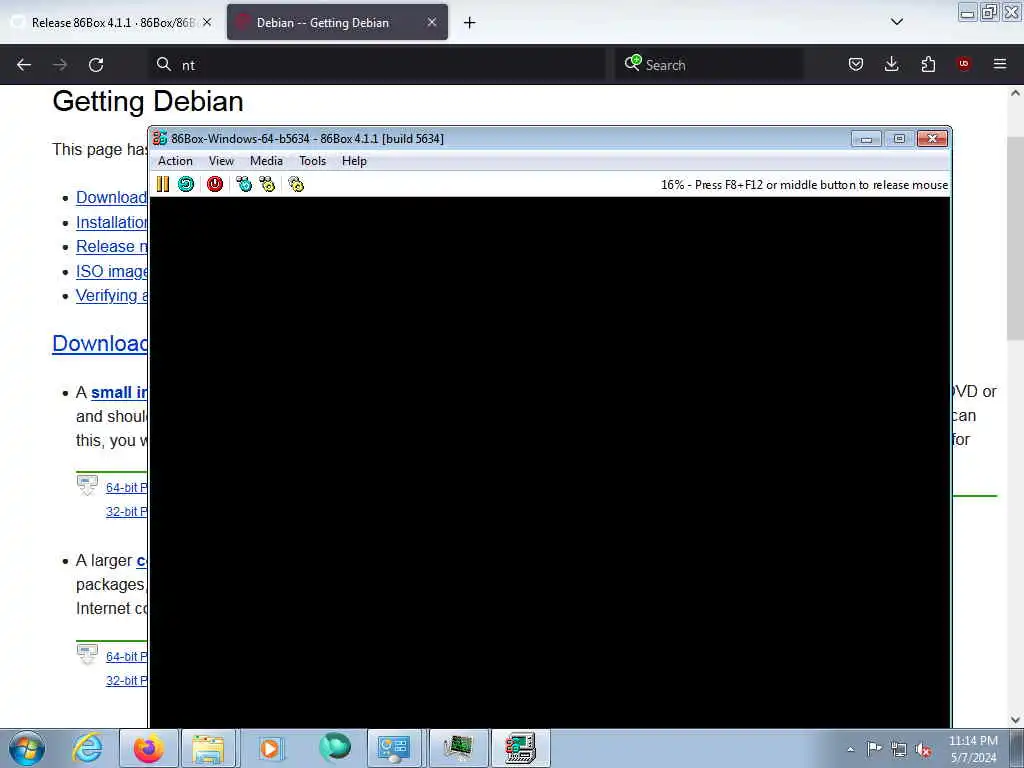Click the Verifying bullet link on Debian page

pyautogui.click(x=112, y=295)
